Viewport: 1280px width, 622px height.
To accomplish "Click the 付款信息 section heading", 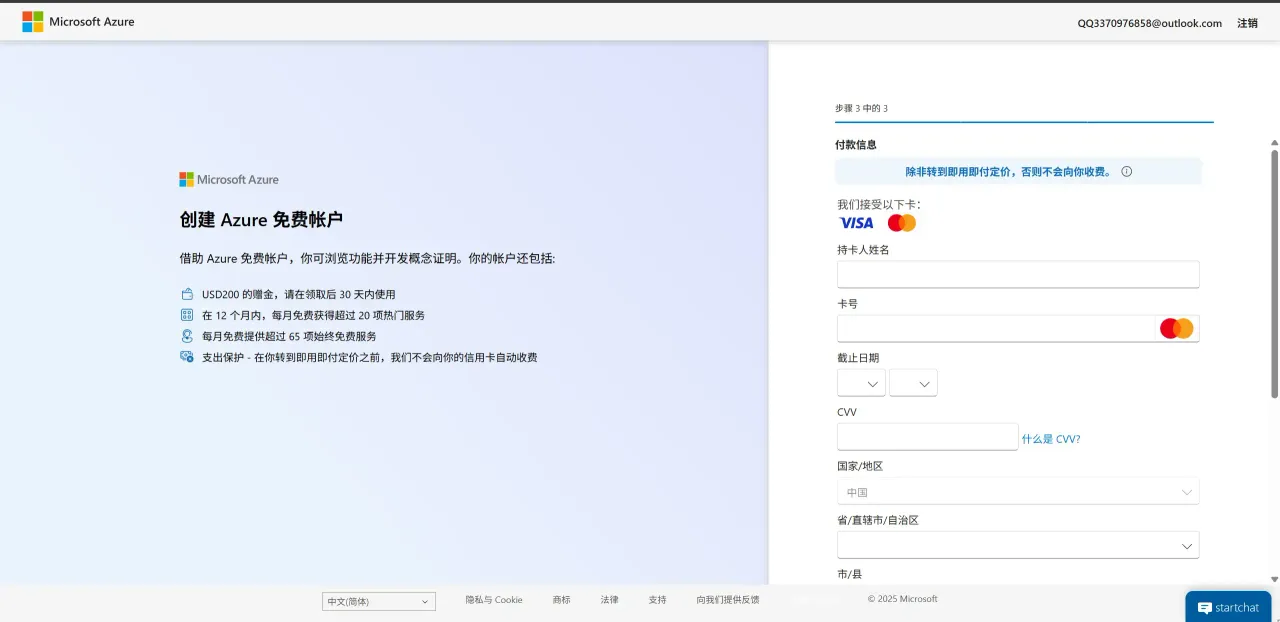I will pos(856,145).
